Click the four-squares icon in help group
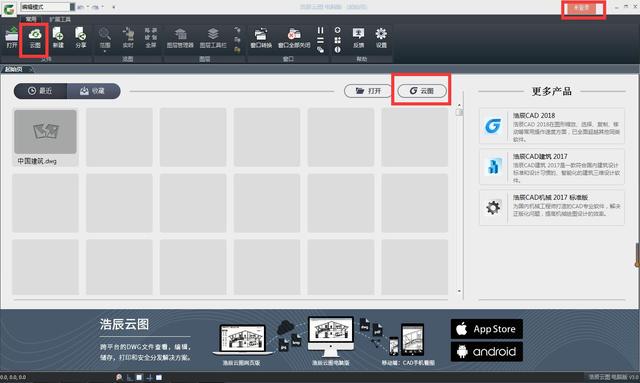This screenshot has height=383, width=640. 338,40
